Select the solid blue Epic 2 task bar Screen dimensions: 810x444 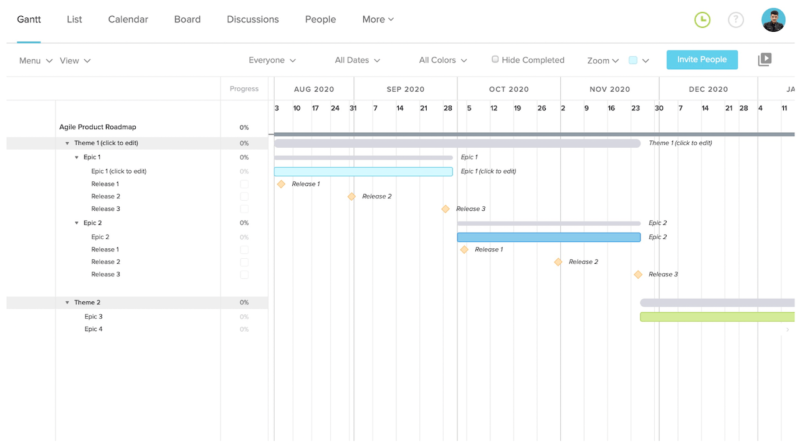[548, 237]
